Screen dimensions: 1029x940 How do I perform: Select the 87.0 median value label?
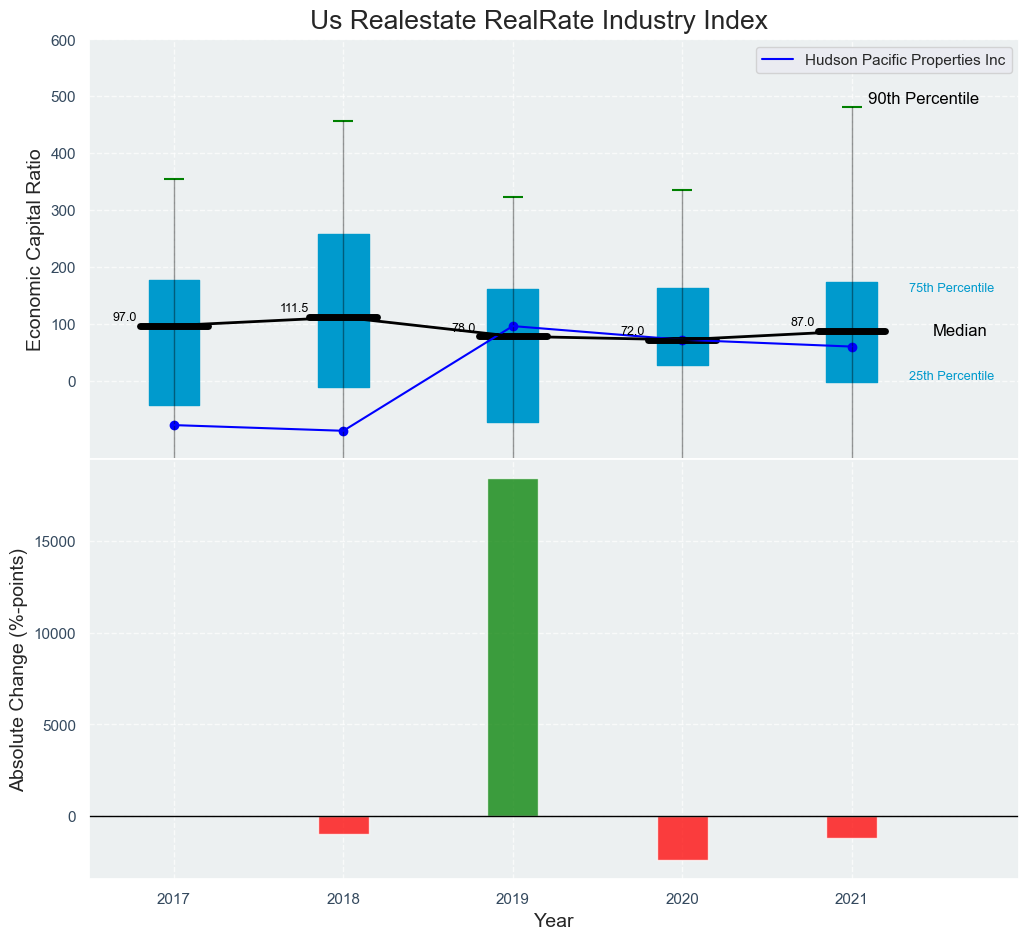[802, 322]
